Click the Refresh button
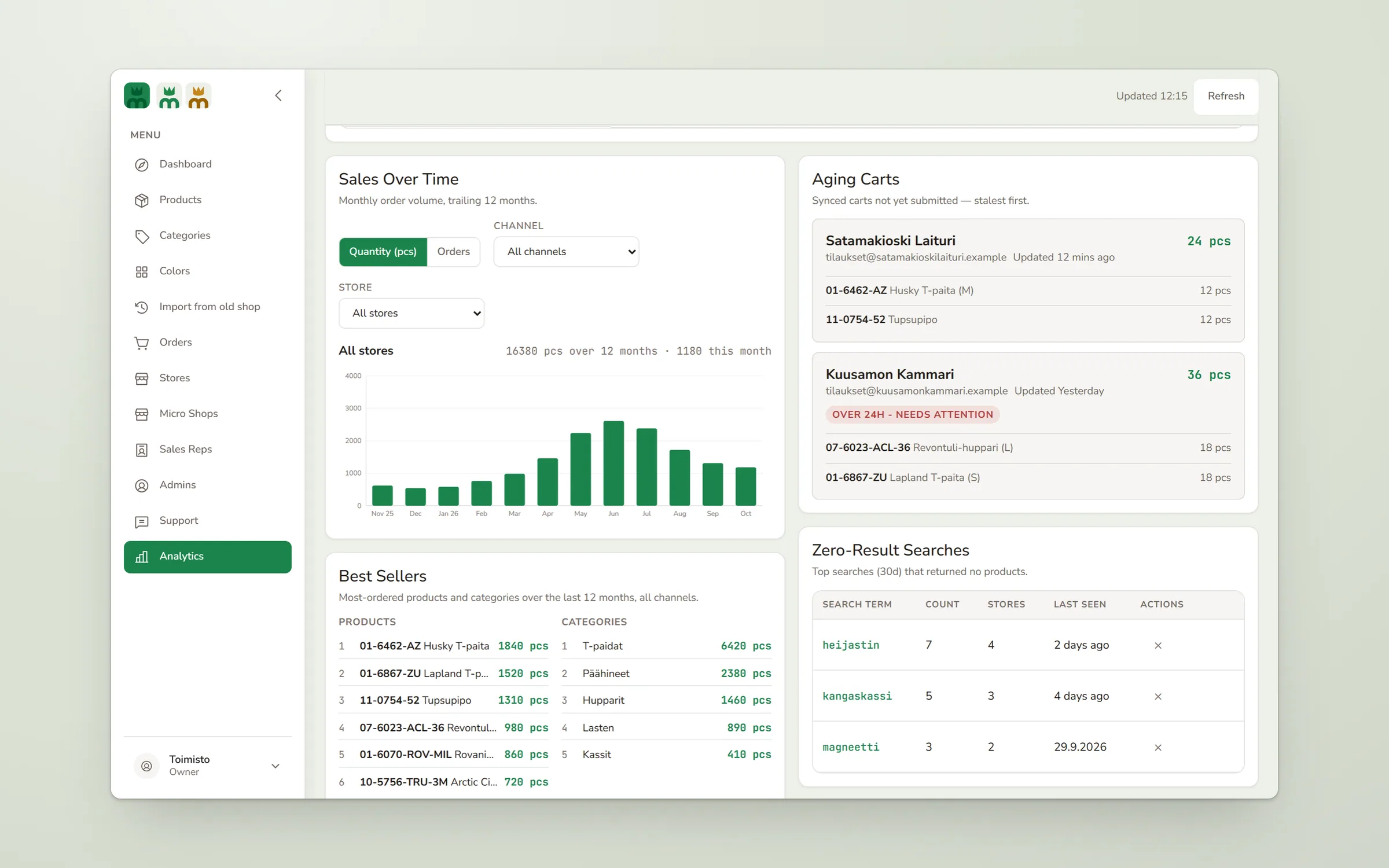The image size is (1389, 868). pos(1226,96)
